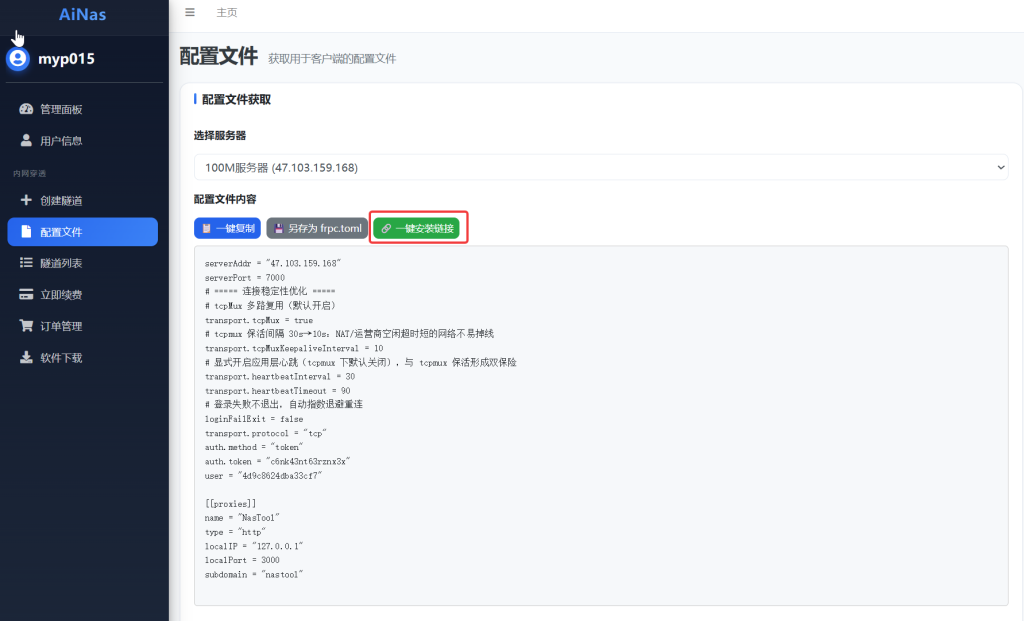Click the transport.tcpMux = true line

(x=259, y=320)
